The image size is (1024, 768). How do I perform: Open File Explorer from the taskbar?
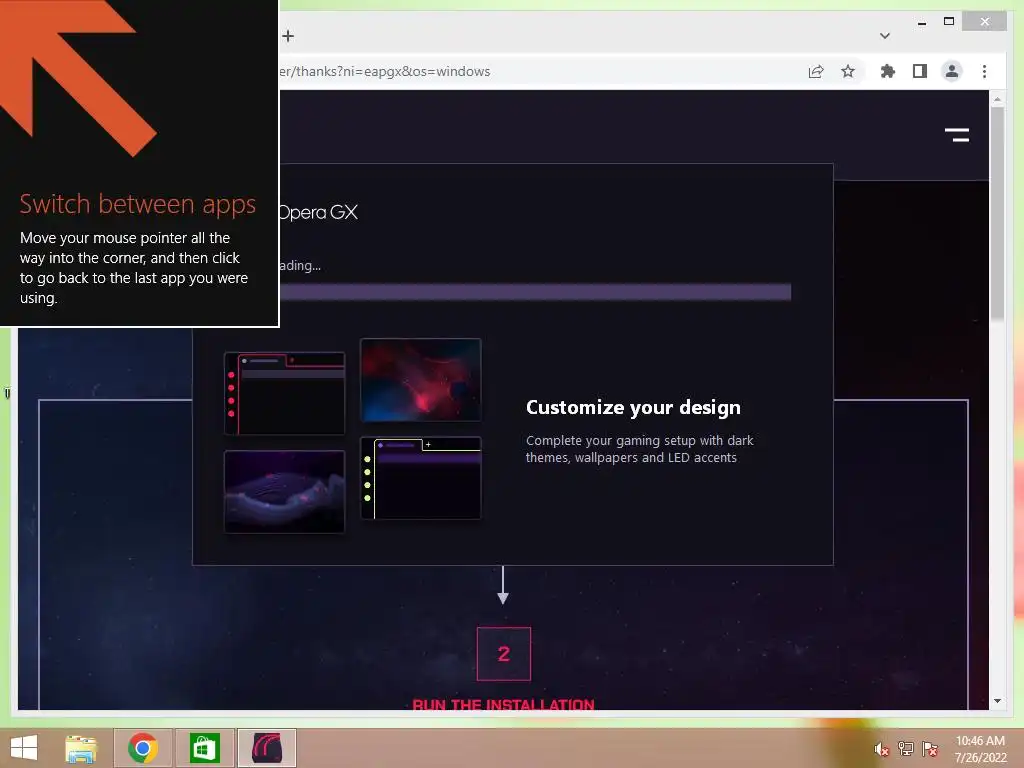click(x=81, y=748)
